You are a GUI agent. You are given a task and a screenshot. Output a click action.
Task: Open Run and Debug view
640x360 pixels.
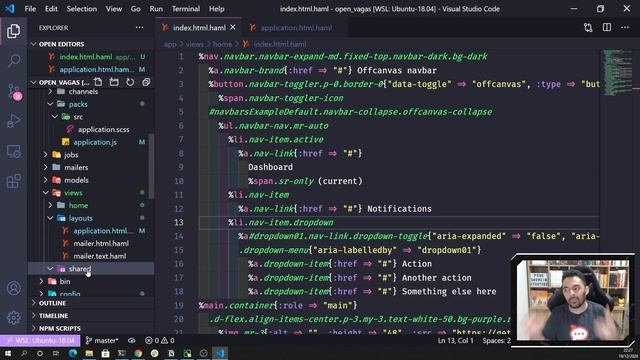(x=13, y=121)
